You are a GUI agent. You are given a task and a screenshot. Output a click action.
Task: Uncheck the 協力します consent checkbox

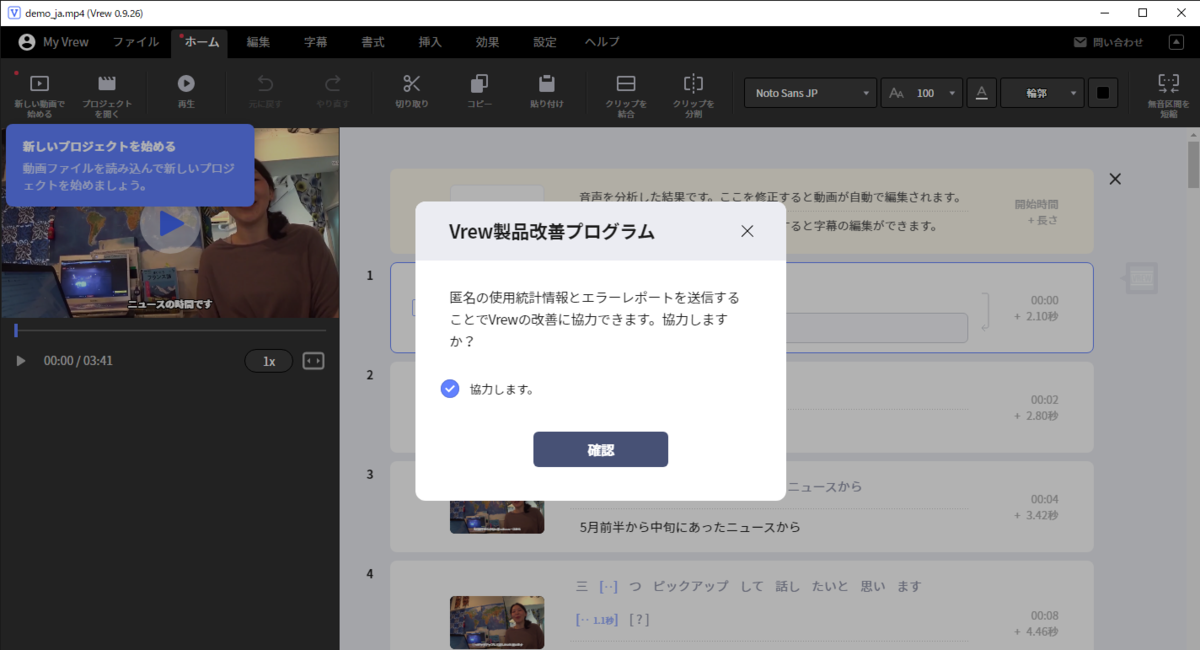tap(450, 388)
